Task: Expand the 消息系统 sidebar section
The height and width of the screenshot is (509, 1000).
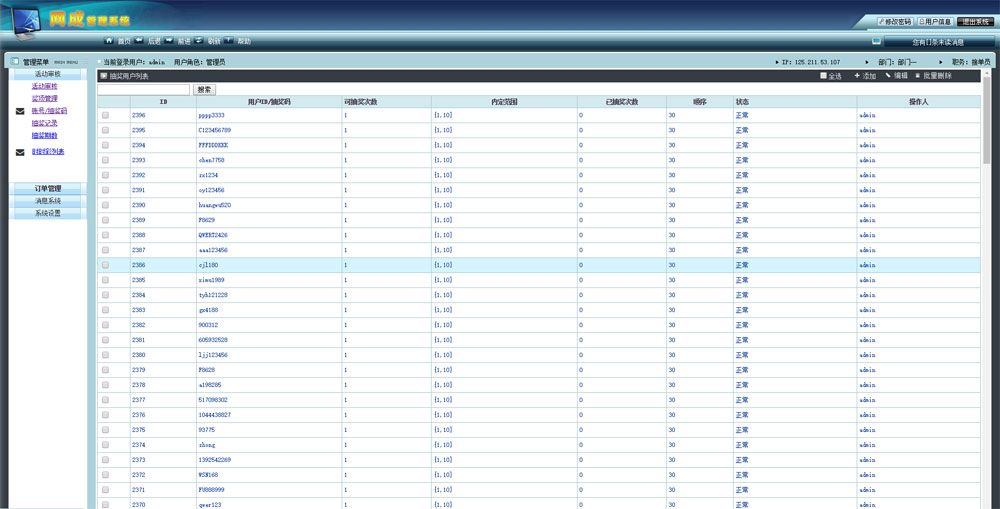Action: (x=48, y=201)
